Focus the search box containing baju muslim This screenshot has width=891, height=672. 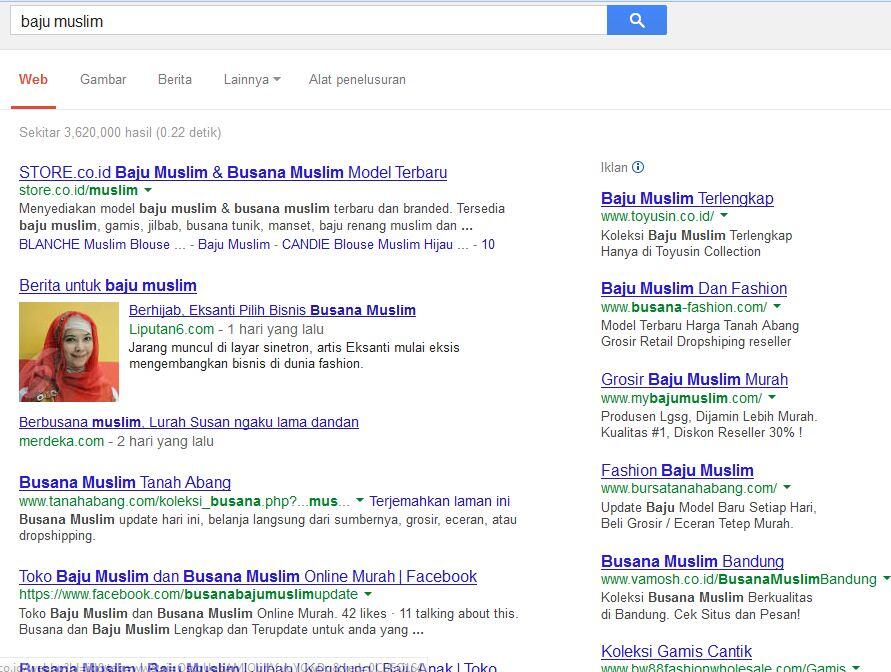point(309,21)
